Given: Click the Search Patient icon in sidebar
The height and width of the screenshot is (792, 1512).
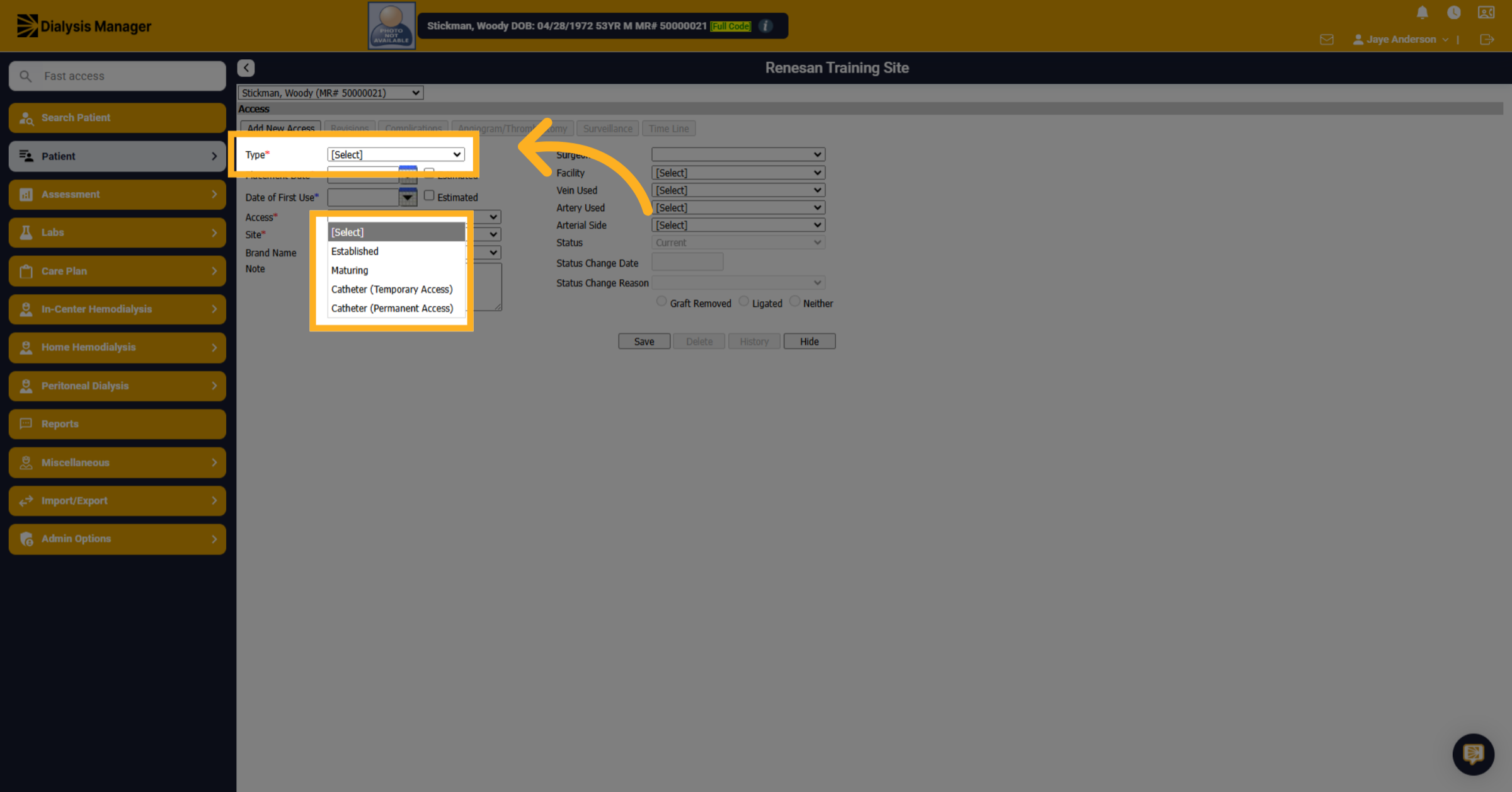Looking at the screenshot, I should coord(26,118).
